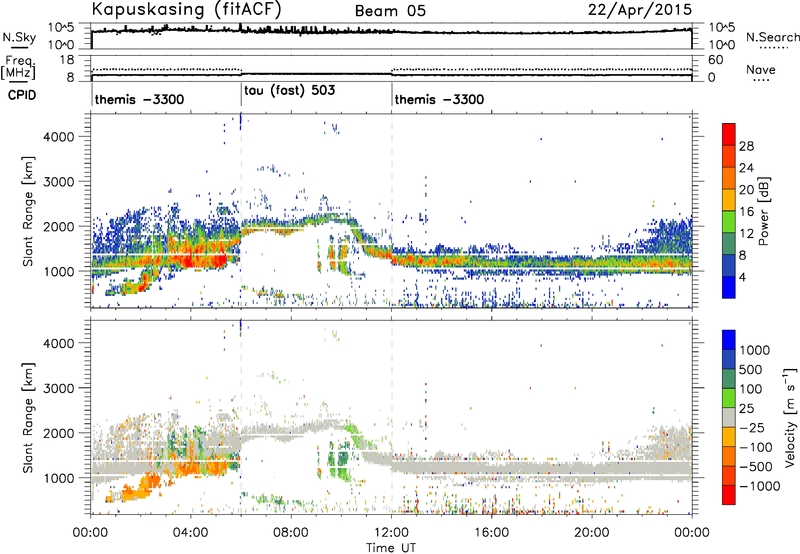Click the 3000 tick of the velocity panel

[x=58, y=388]
